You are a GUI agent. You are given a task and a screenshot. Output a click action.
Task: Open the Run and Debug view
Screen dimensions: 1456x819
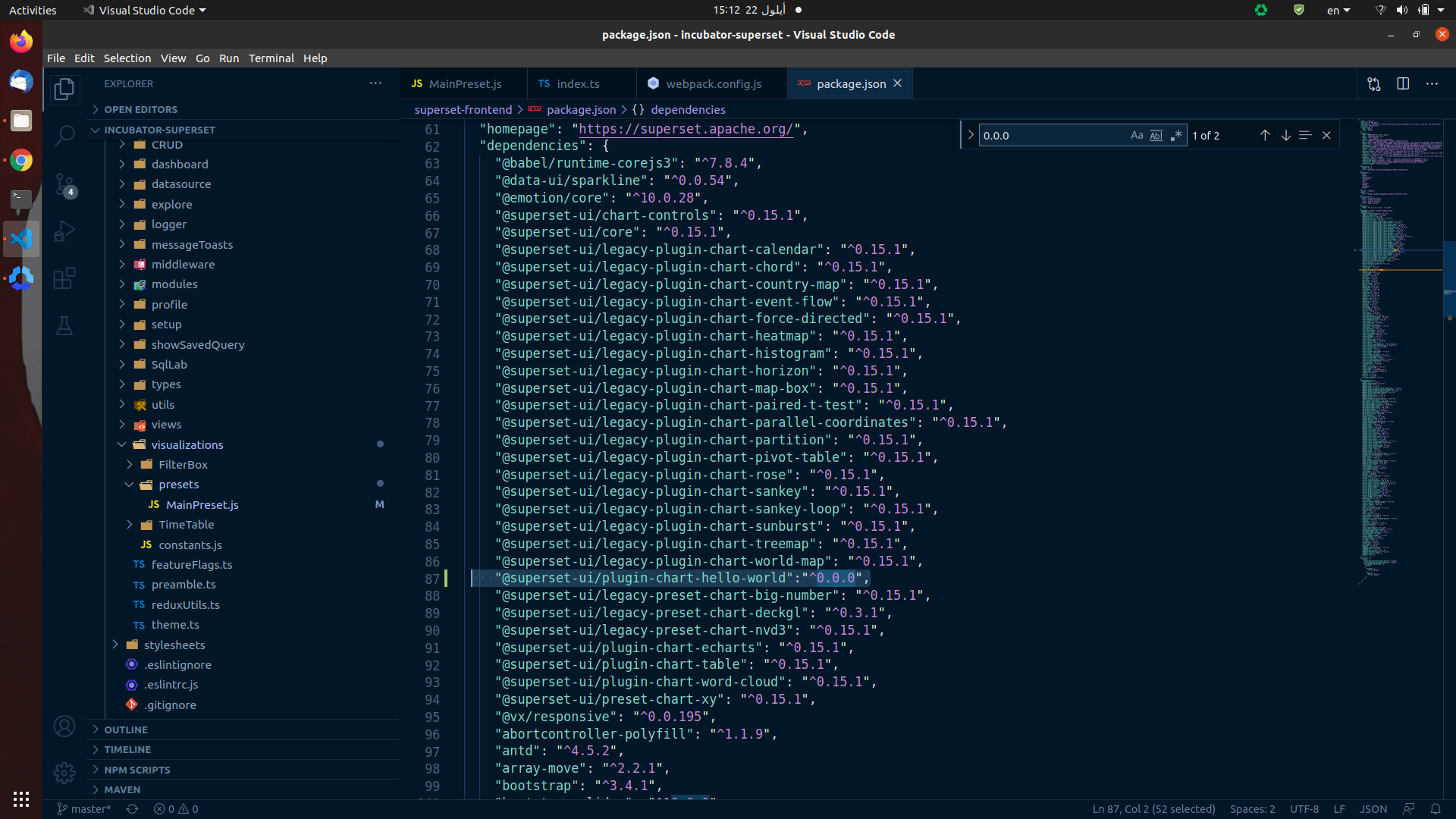pos(64,231)
